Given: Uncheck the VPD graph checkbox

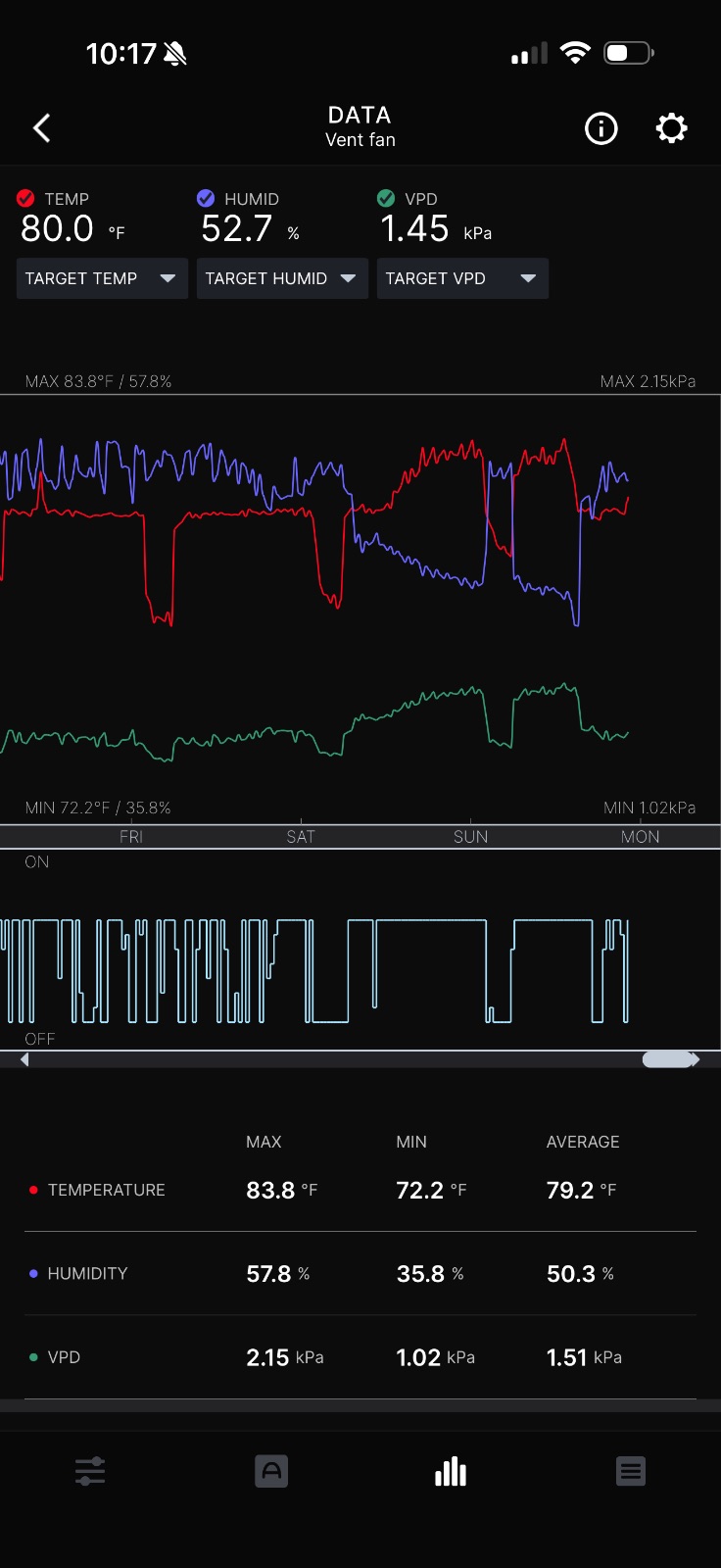Looking at the screenshot, I should click(x=386, y=198).
